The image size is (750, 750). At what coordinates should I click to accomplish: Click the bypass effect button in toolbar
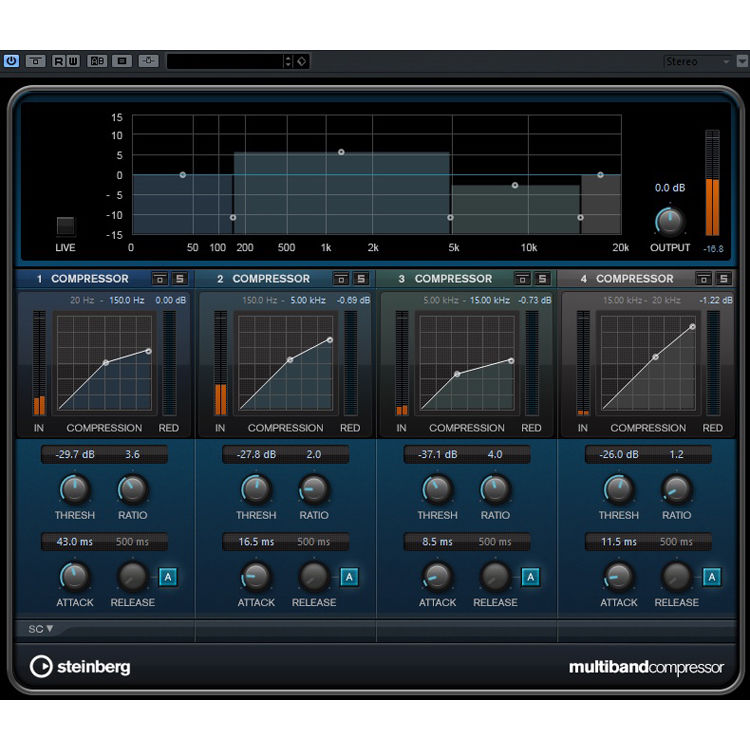35,61
